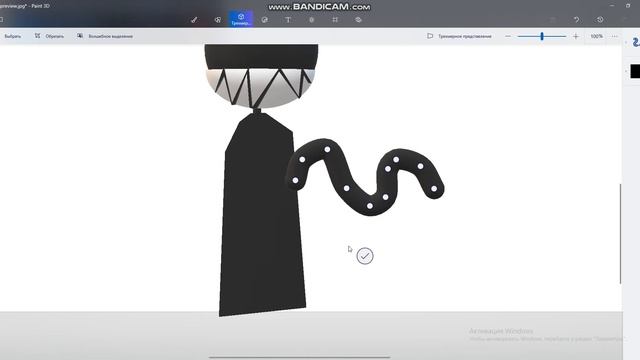The height and width of the screenshot is (360, 640).
Task: Click the tube brush icon in right panel
Action: 636,42
